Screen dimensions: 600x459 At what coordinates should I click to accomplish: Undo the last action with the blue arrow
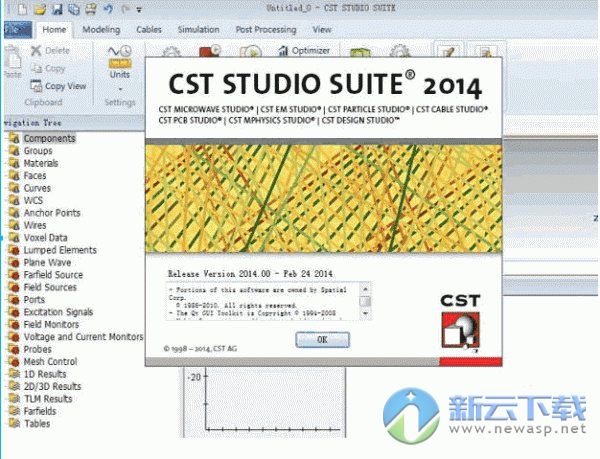coord(108,9)
